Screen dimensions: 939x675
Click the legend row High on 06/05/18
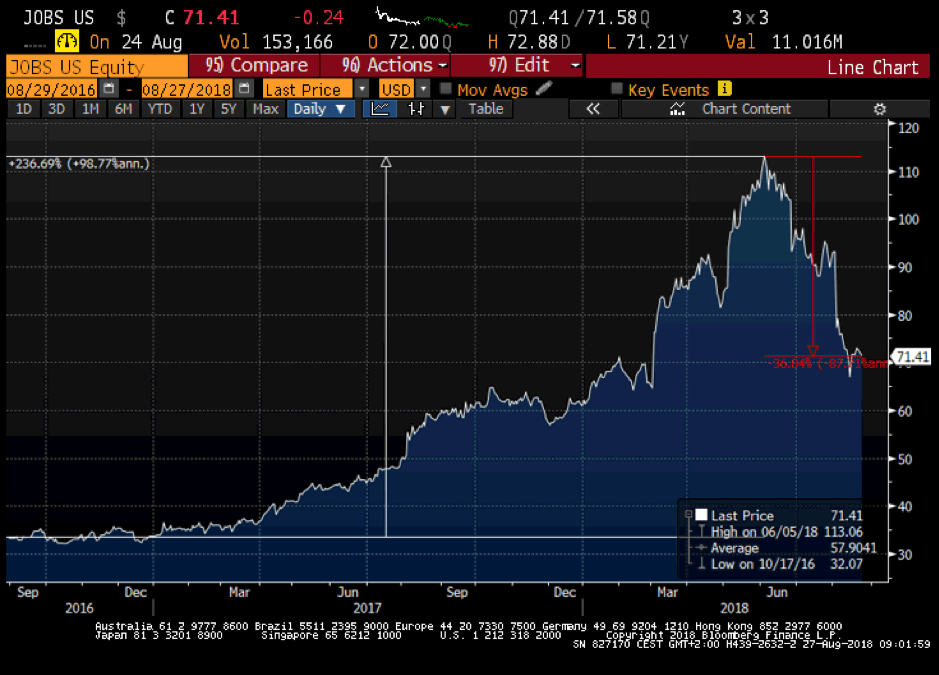pyautogui.click(x=782, y=531)
